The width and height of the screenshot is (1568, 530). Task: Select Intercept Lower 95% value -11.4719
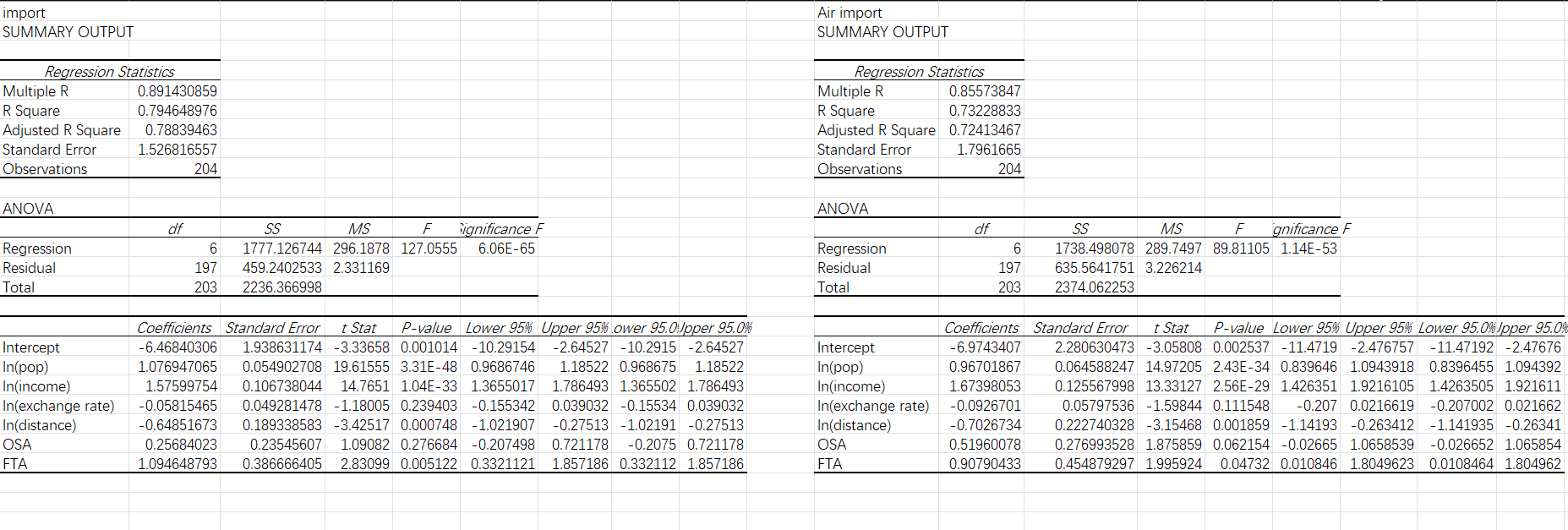[x=1309, y=347]
